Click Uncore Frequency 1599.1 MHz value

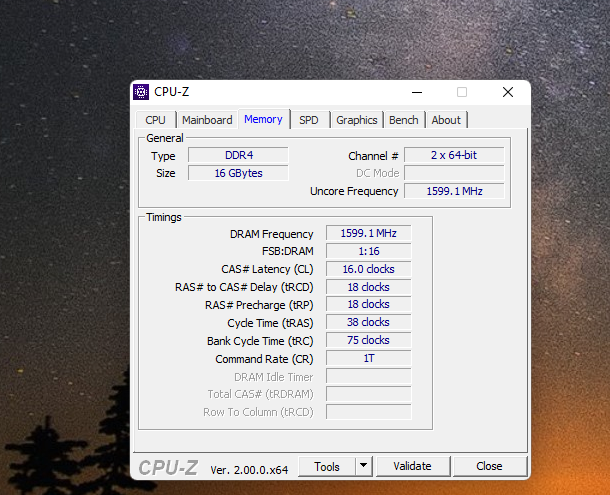[x=454, y=191]
